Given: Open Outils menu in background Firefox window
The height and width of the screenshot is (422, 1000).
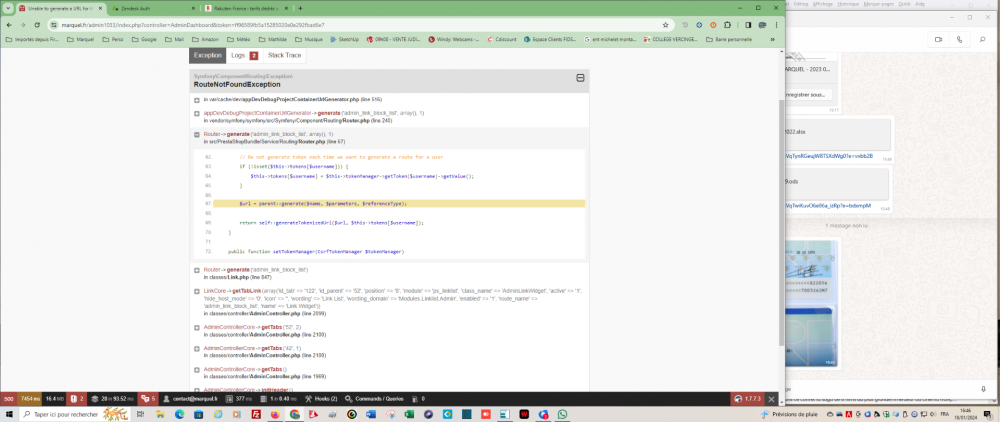Looking at the screenshot, I should pos(904,3).
